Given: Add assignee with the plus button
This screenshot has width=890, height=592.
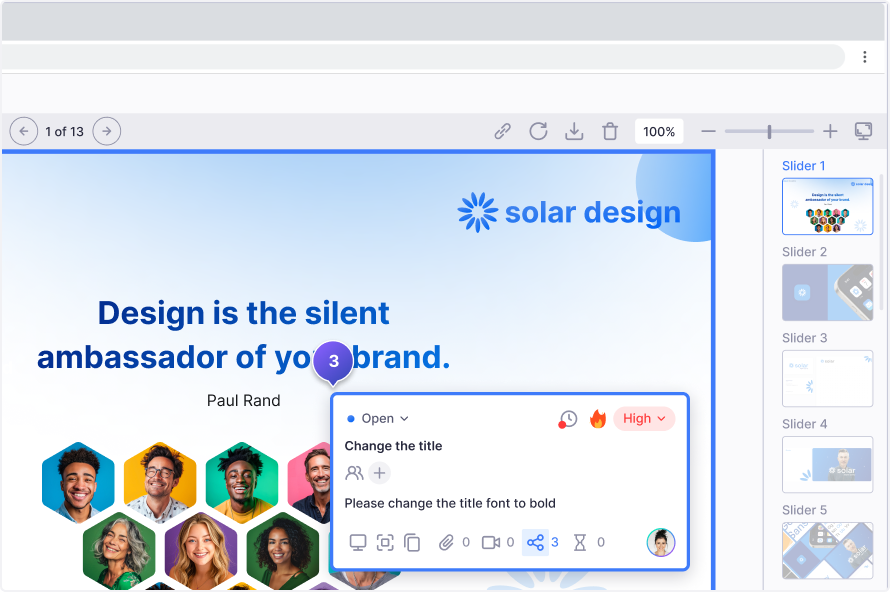Looking at the screenshot, I should point(379,473).
